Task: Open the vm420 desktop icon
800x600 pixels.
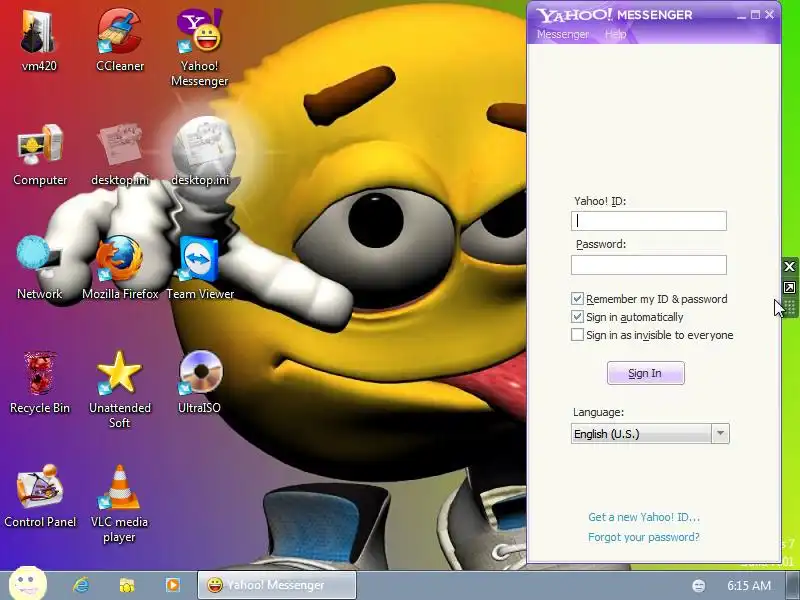Action: point(39,41)
